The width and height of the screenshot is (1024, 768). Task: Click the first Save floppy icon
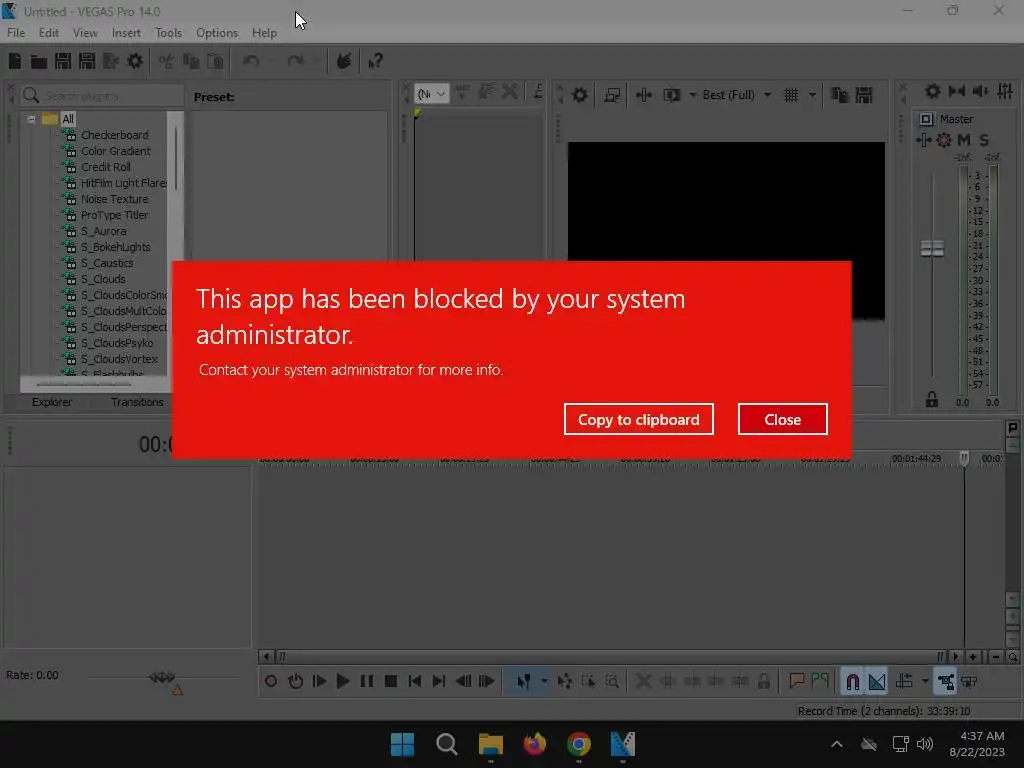tap(63, 61)
